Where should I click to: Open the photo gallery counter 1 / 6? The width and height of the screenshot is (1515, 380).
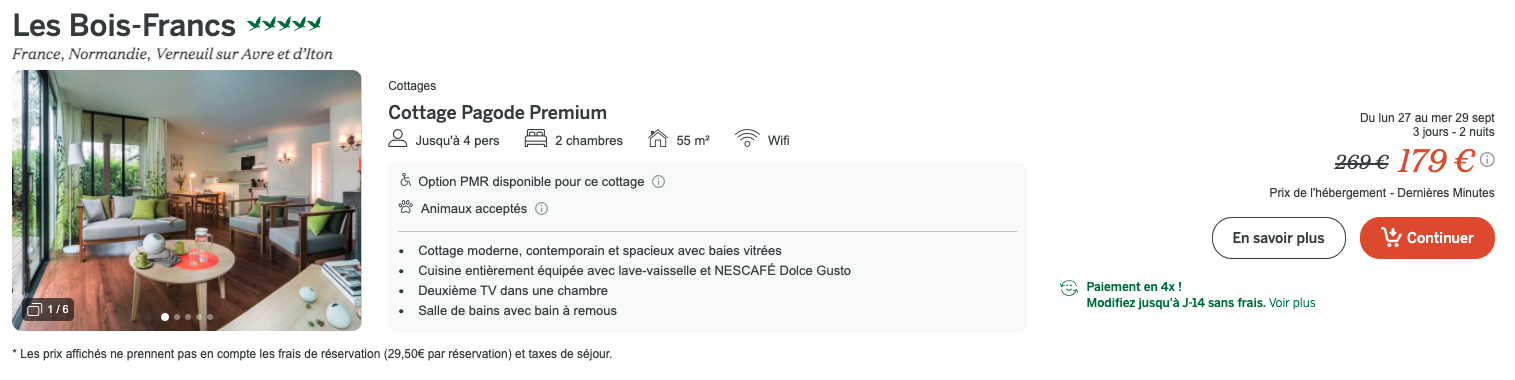48,309
